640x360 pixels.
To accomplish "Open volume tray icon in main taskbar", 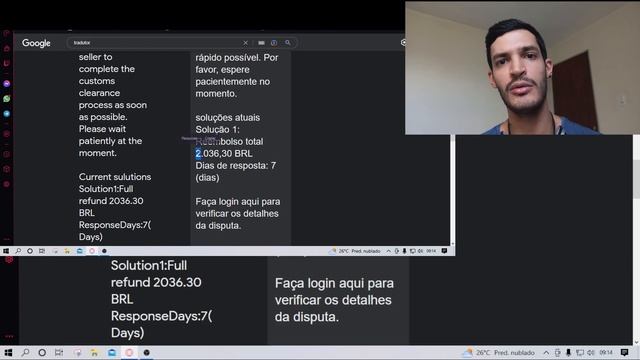I will (x=591, y=353).
